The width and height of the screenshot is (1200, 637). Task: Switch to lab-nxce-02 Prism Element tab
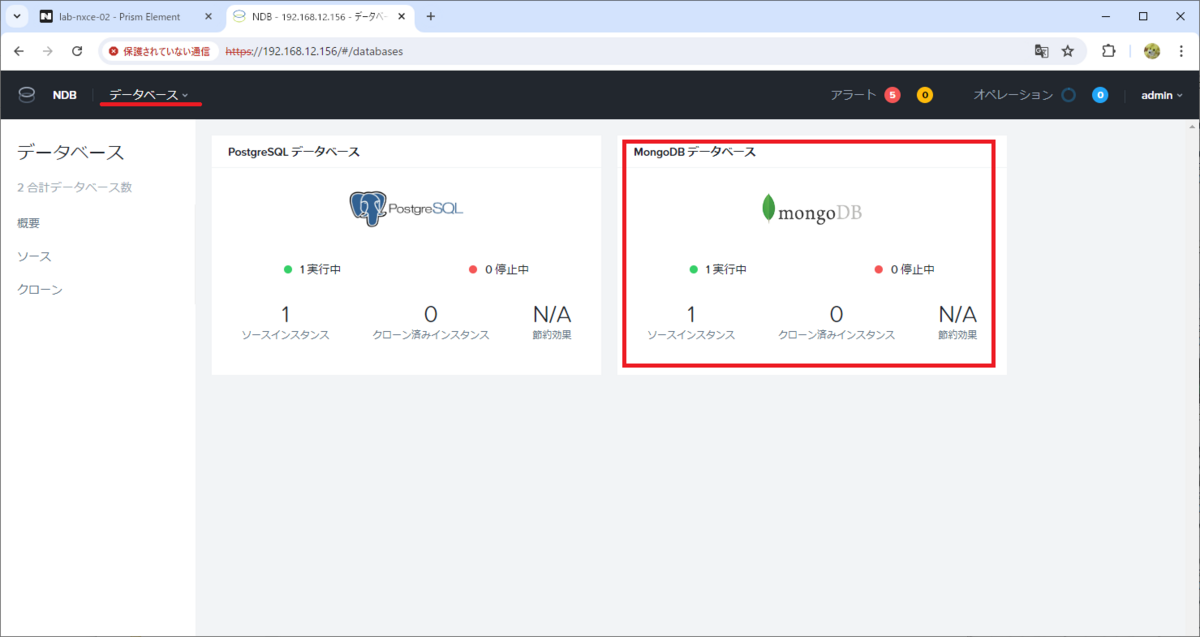[x=126, y=17]
